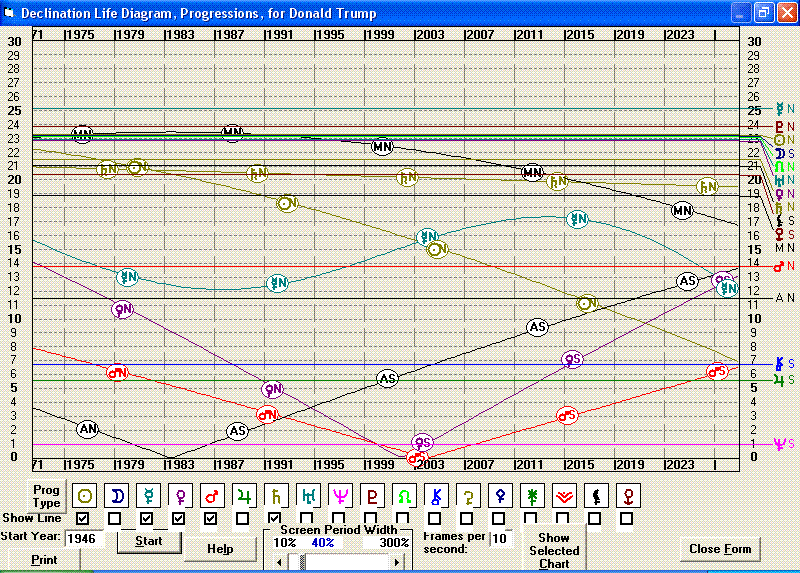Image resolution: width=800 pixels, height=573 pixels.
Task: Uncheck the Show Line checkbox under Venus
Action: pos(179,518)
